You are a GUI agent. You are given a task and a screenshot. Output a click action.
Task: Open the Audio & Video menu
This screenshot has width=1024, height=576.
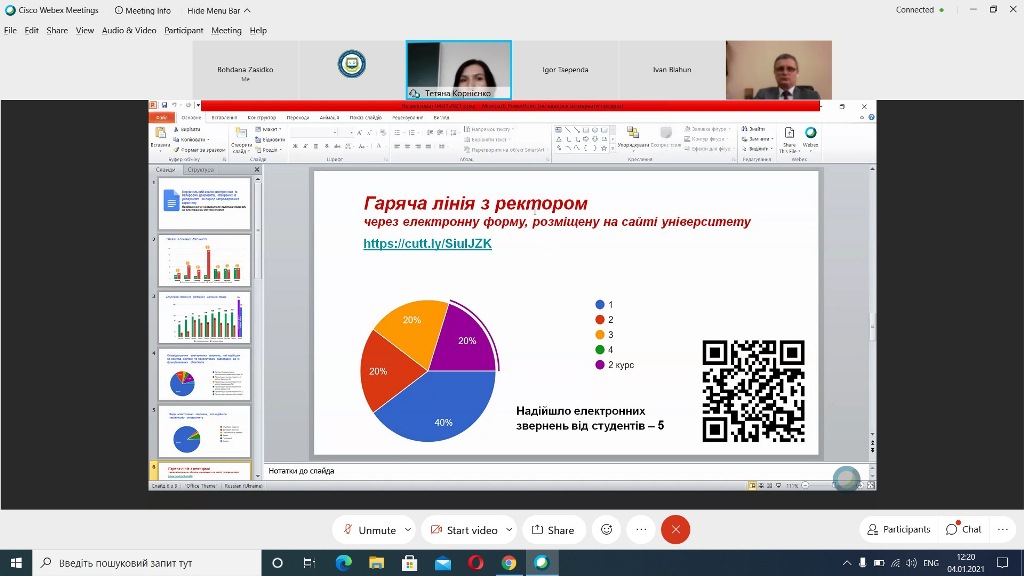click(x=129, y=30)
